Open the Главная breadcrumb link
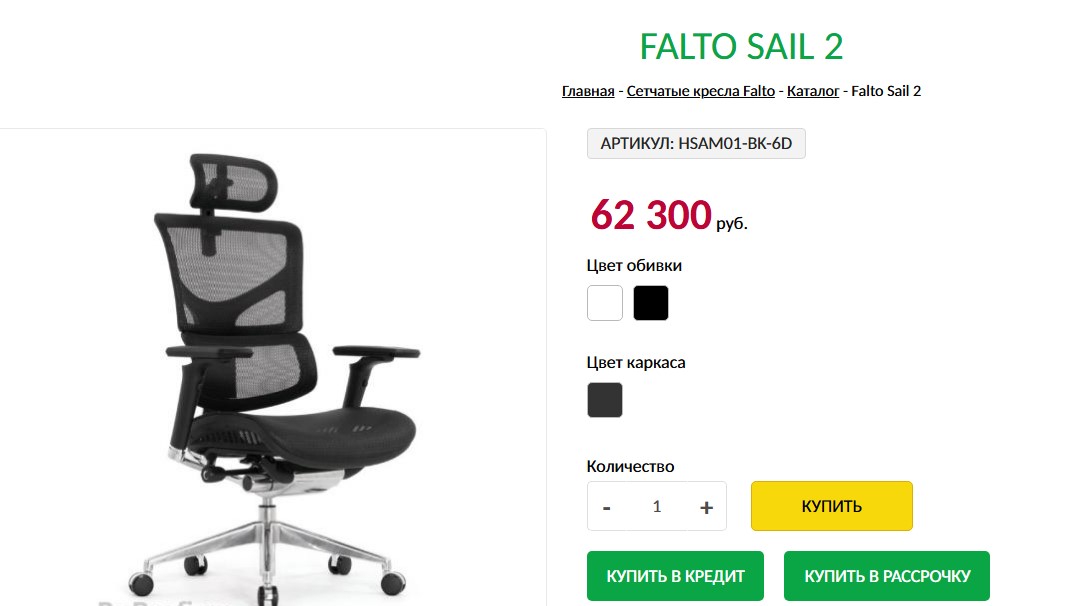The image size is (1073, 606). pyautogui.click(x=588, y=91)
